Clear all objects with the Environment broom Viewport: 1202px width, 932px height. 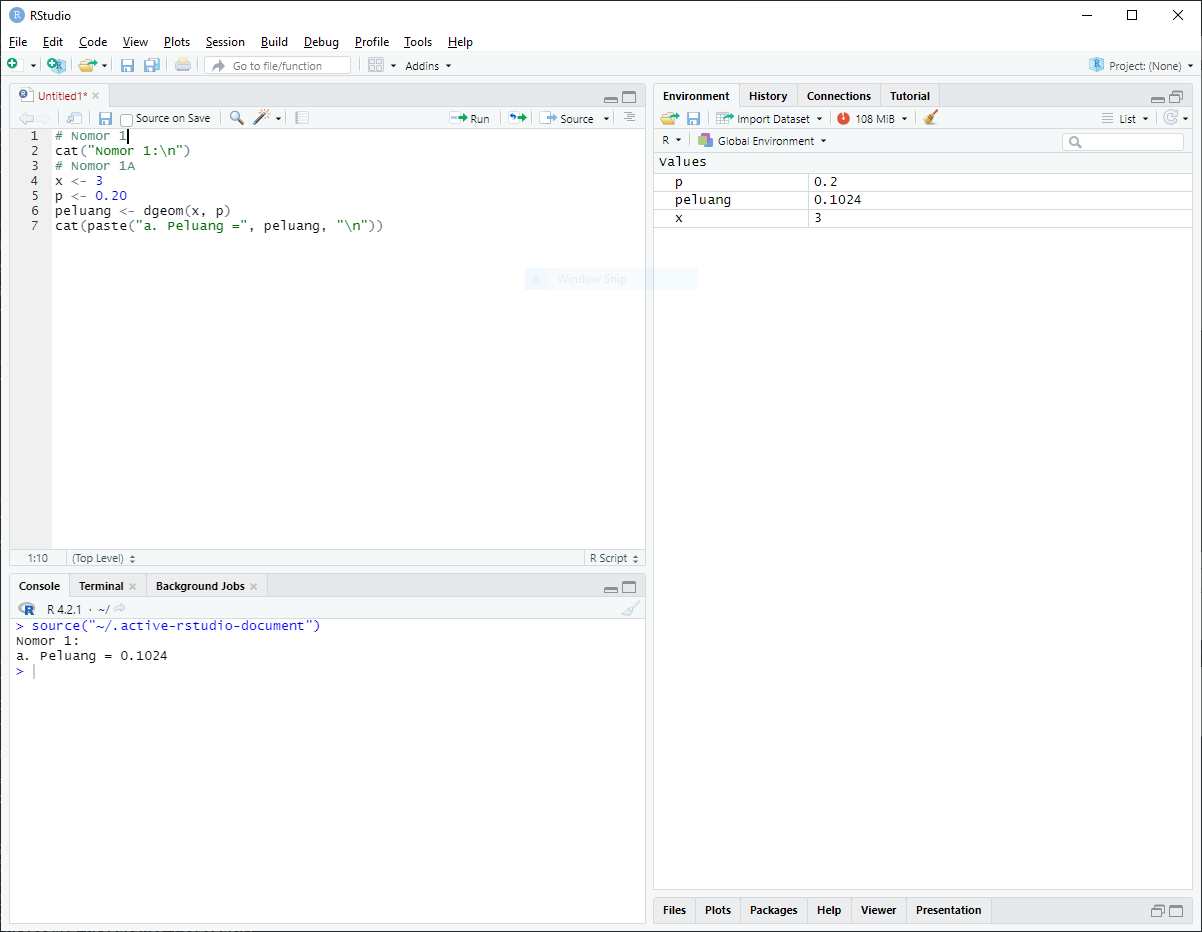[x=931, y=118]
